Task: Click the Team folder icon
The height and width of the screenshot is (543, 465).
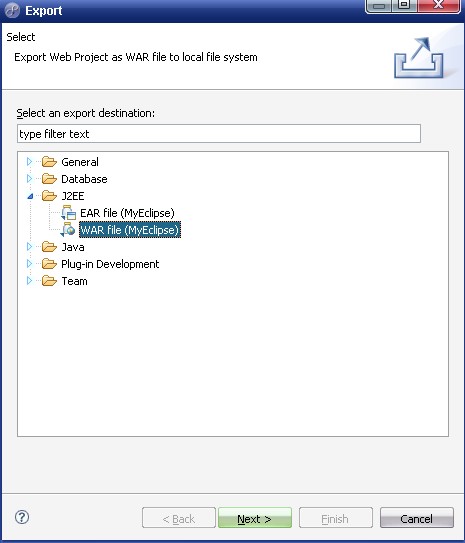Action: (49, 281)
